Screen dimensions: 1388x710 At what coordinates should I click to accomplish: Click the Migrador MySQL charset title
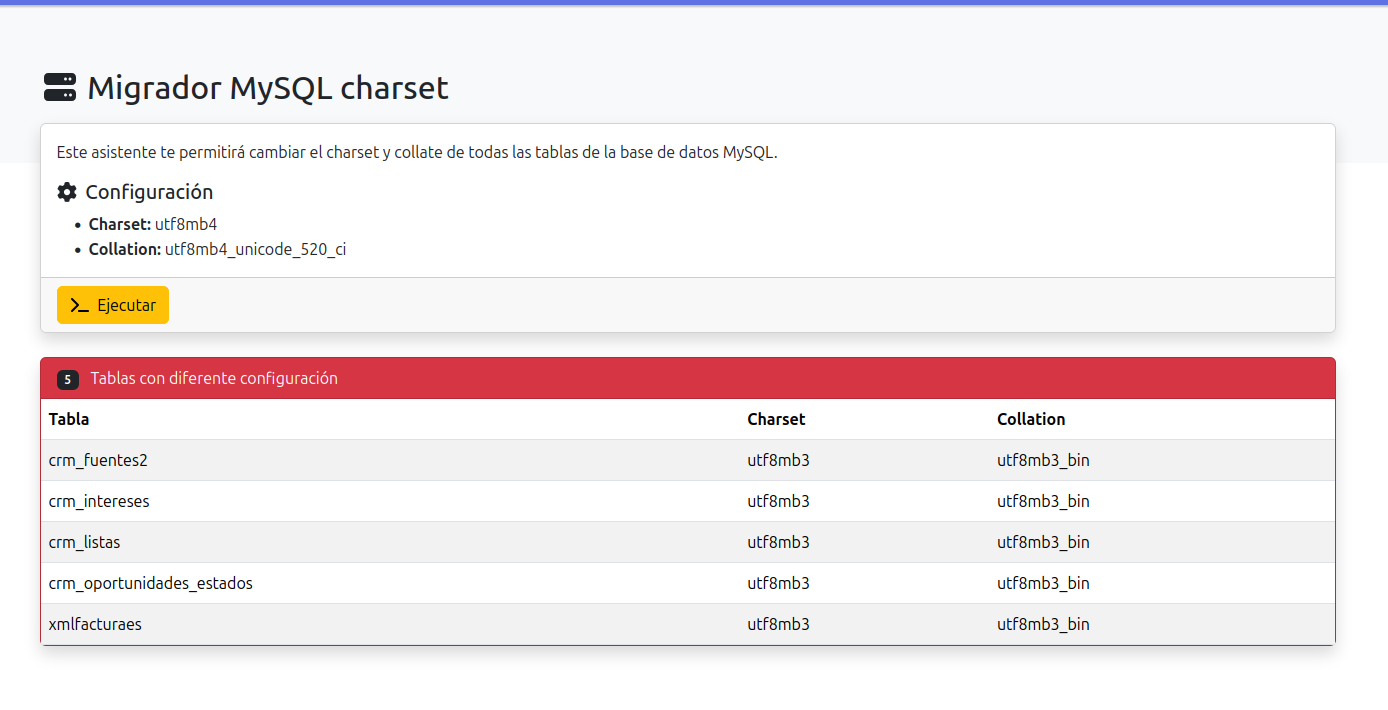[x=267, y=88]
